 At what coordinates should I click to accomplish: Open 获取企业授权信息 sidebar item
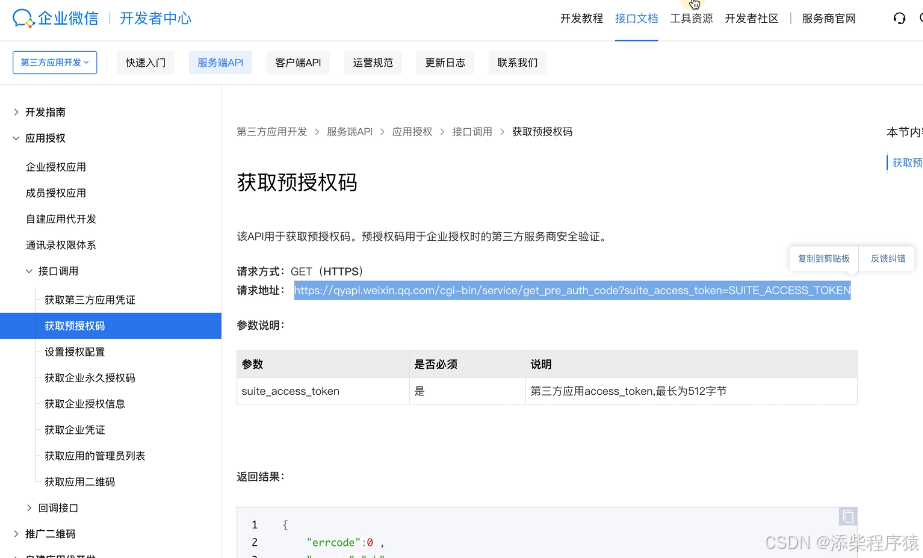pyautogui.click(x=85, y=404)
